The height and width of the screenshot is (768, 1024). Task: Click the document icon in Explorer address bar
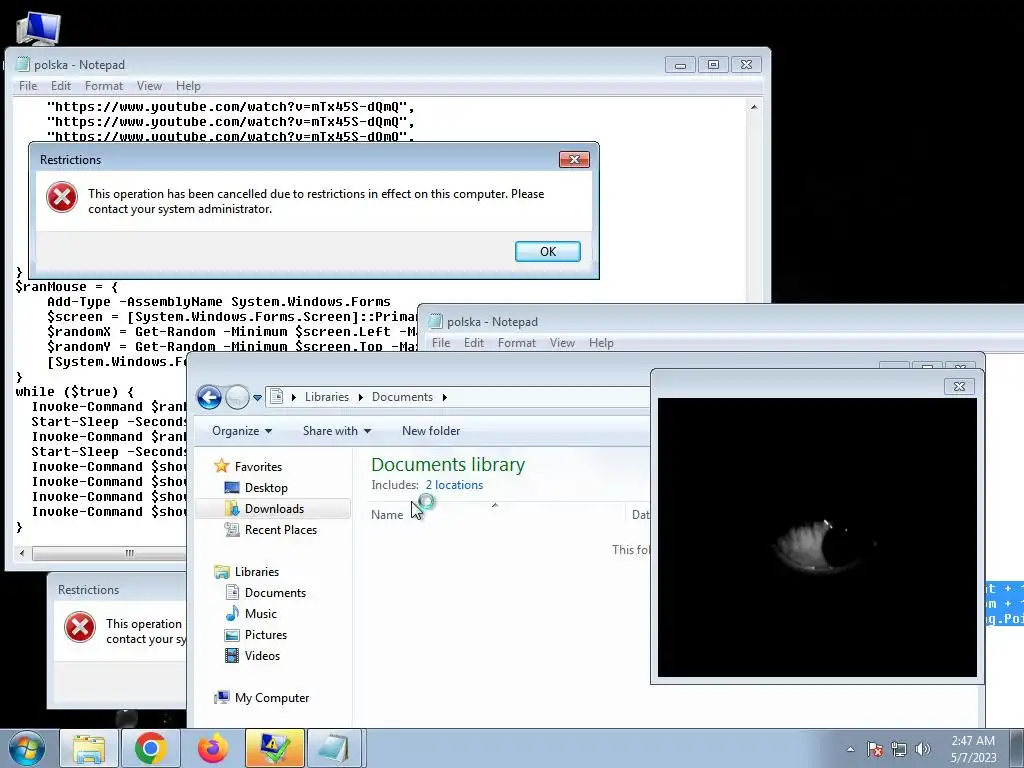276,396
